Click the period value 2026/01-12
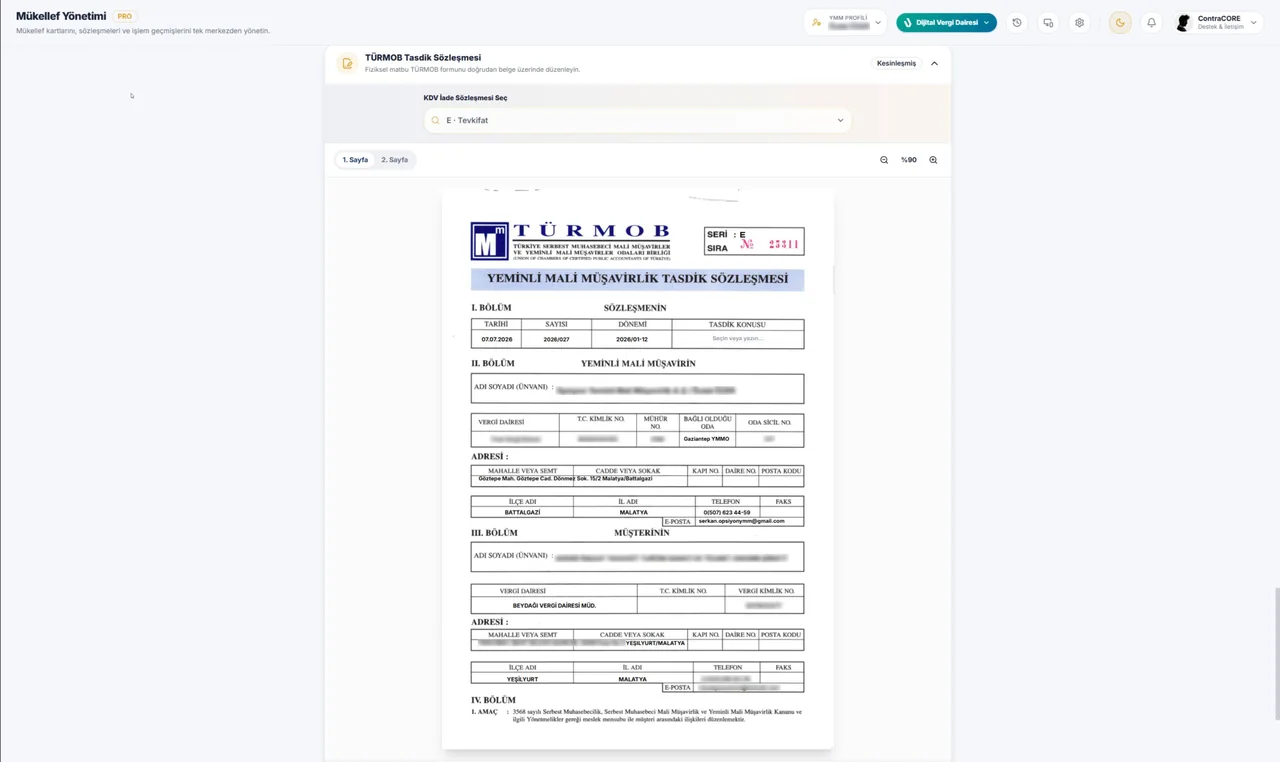This screenshot has height=762, width=1280. click(631, 340)
